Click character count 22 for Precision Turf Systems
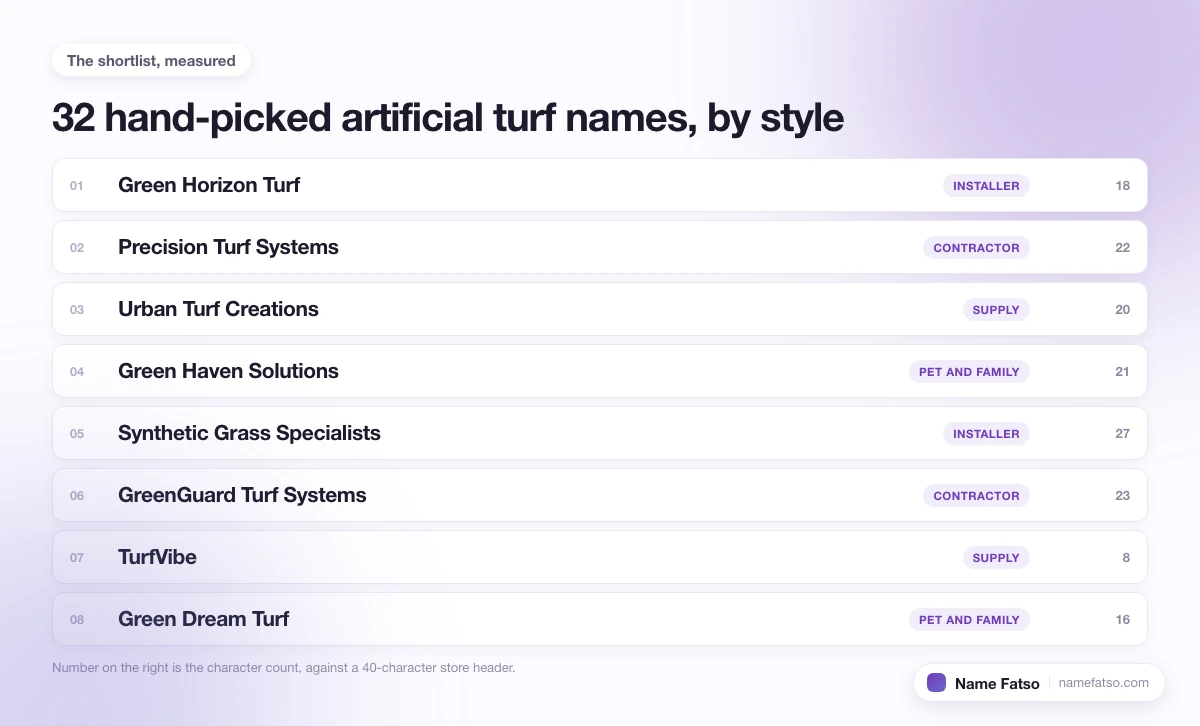 (x=1122, y=247)
